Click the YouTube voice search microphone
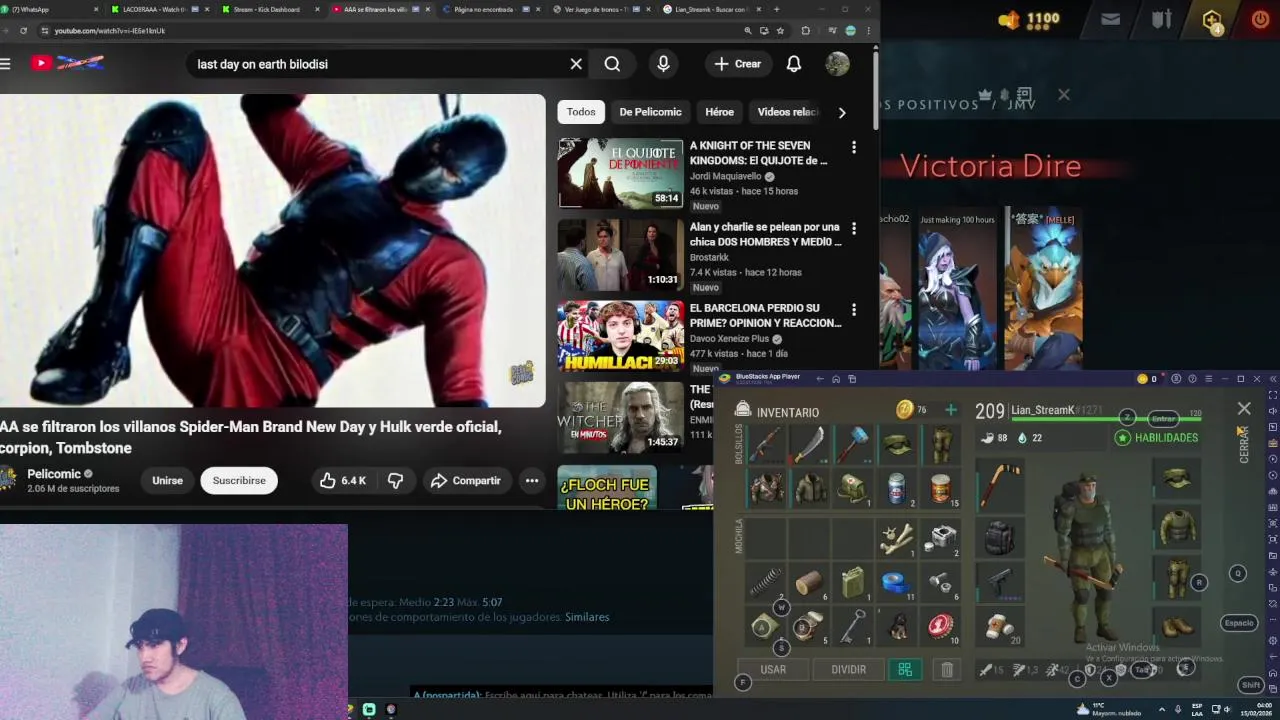The image size is (1280, 720). (x=663, y=64)
